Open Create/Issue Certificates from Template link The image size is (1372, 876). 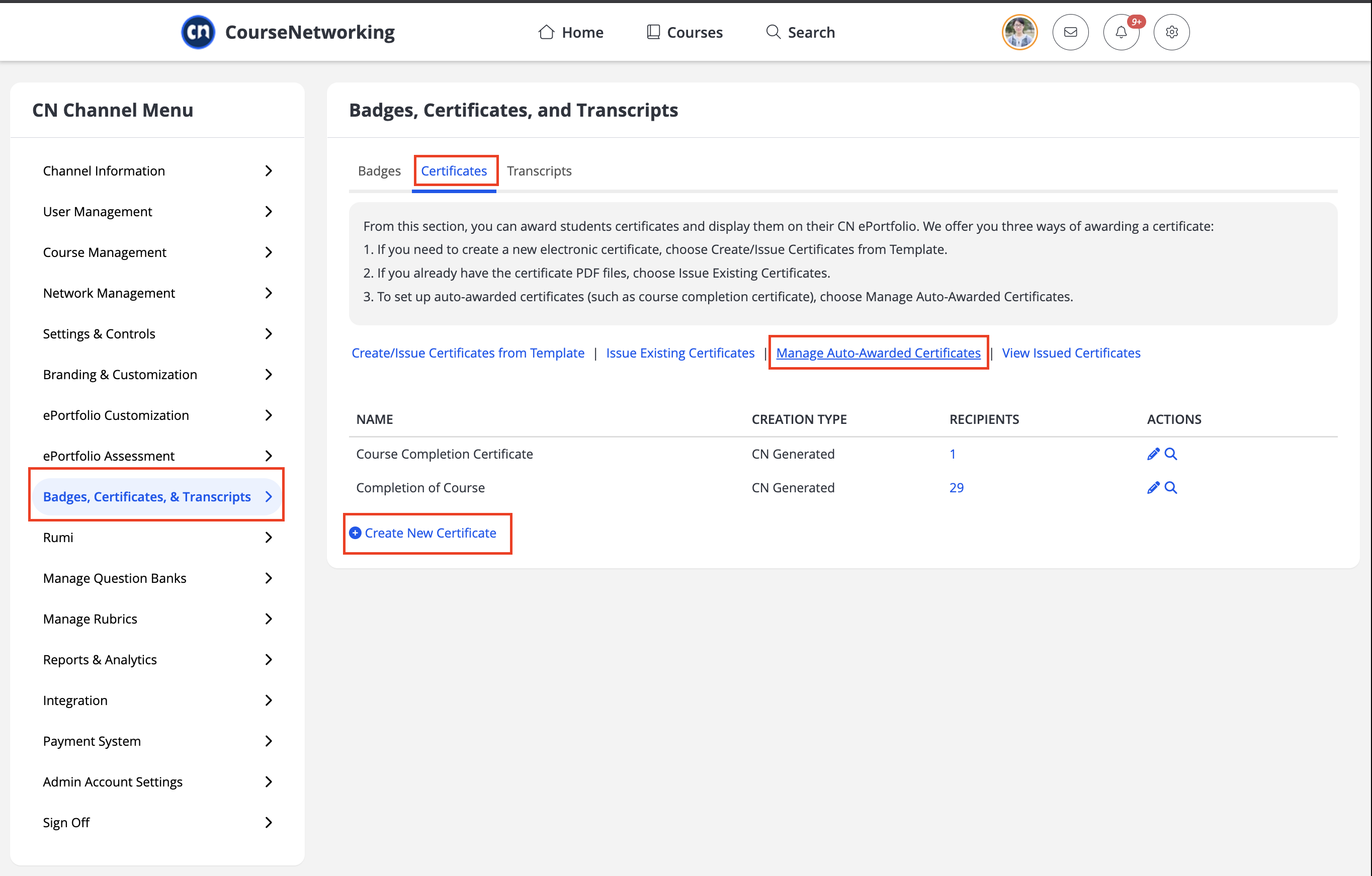pos(468,353)
